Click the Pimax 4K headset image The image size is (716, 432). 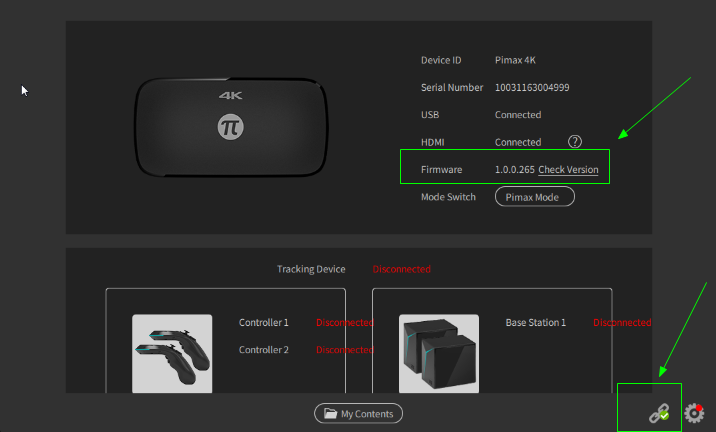tap(231, 127)
